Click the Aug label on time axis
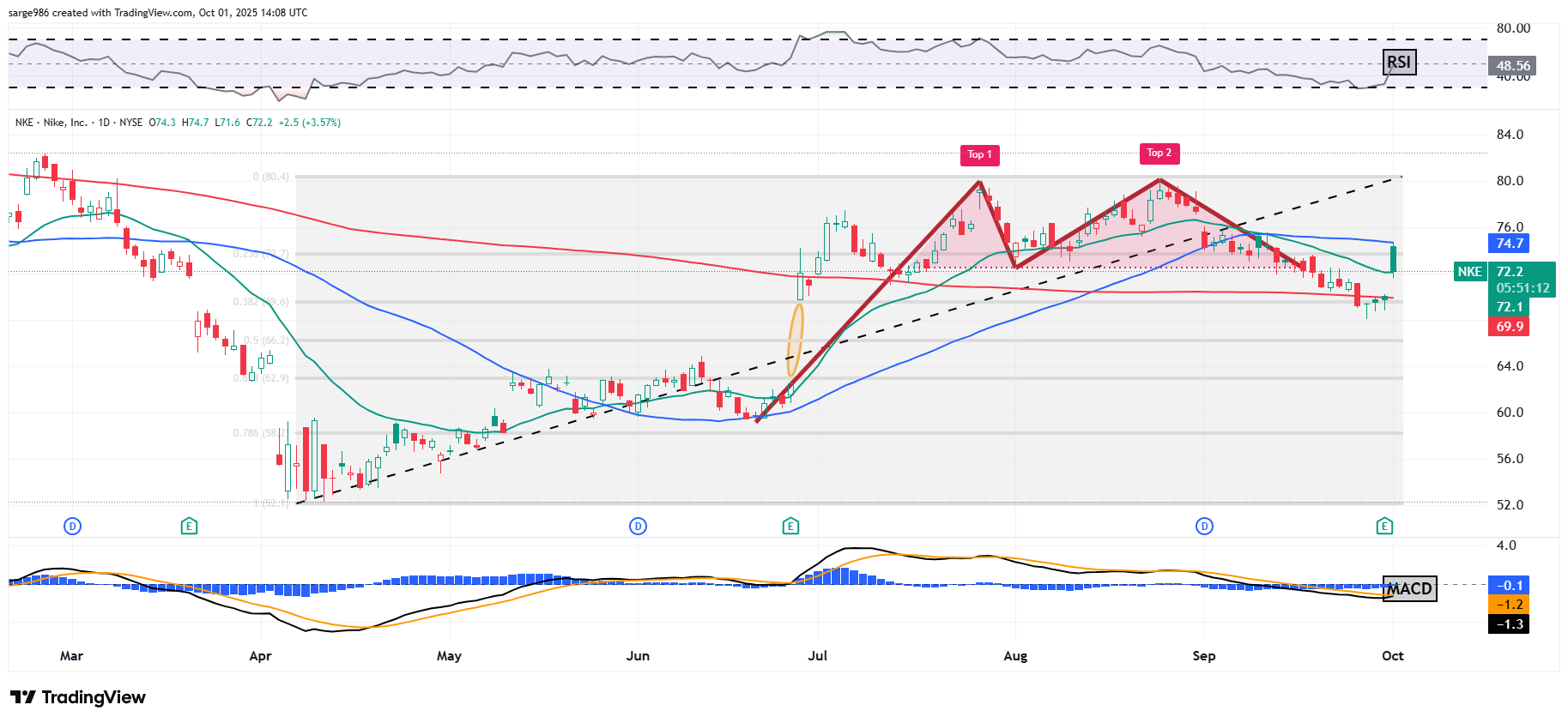This screenshot has height=723, width=1568. (x=1015, y=656)
